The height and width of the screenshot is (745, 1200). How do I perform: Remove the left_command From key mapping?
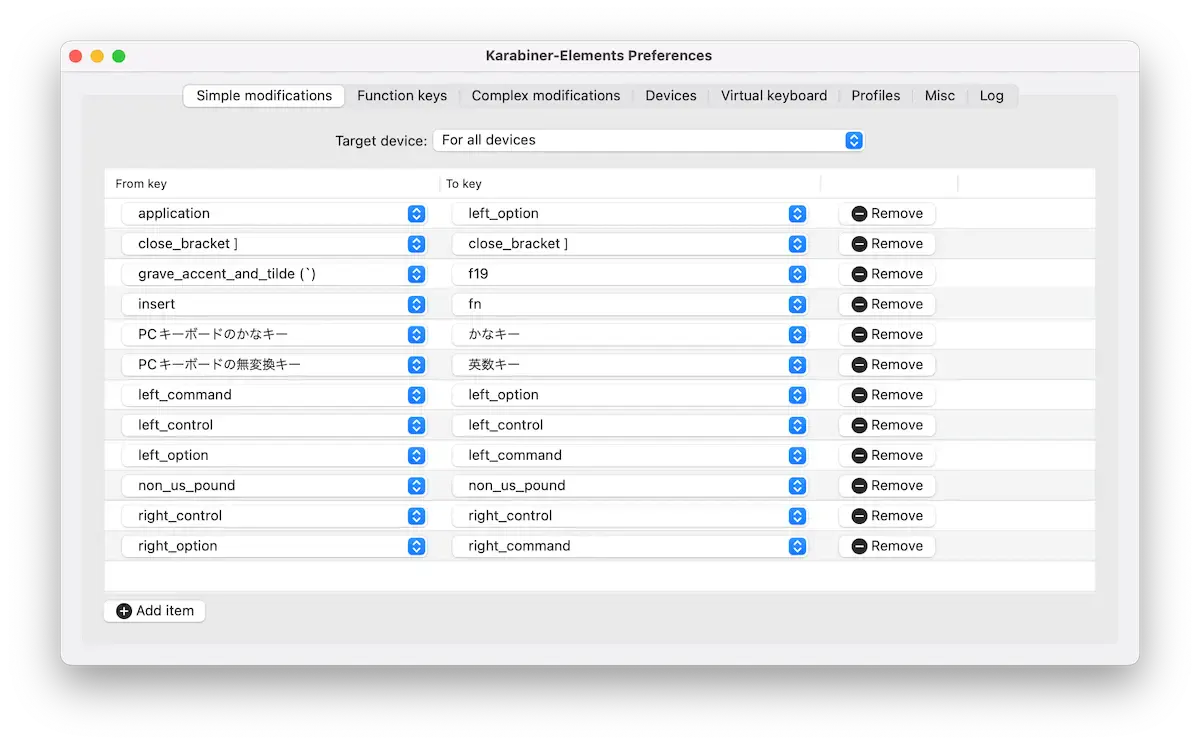tap(887, 395)
